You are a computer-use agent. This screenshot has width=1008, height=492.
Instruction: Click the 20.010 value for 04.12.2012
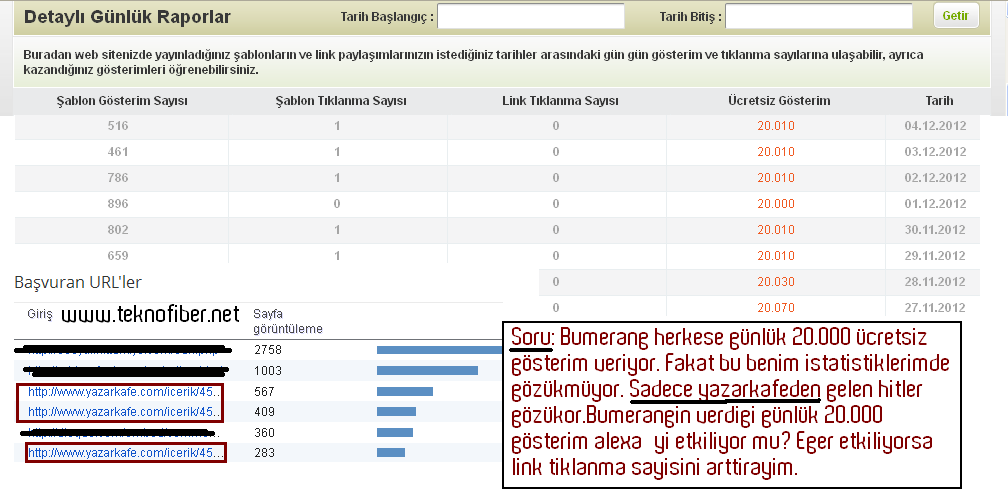click(x=776, y=126)
